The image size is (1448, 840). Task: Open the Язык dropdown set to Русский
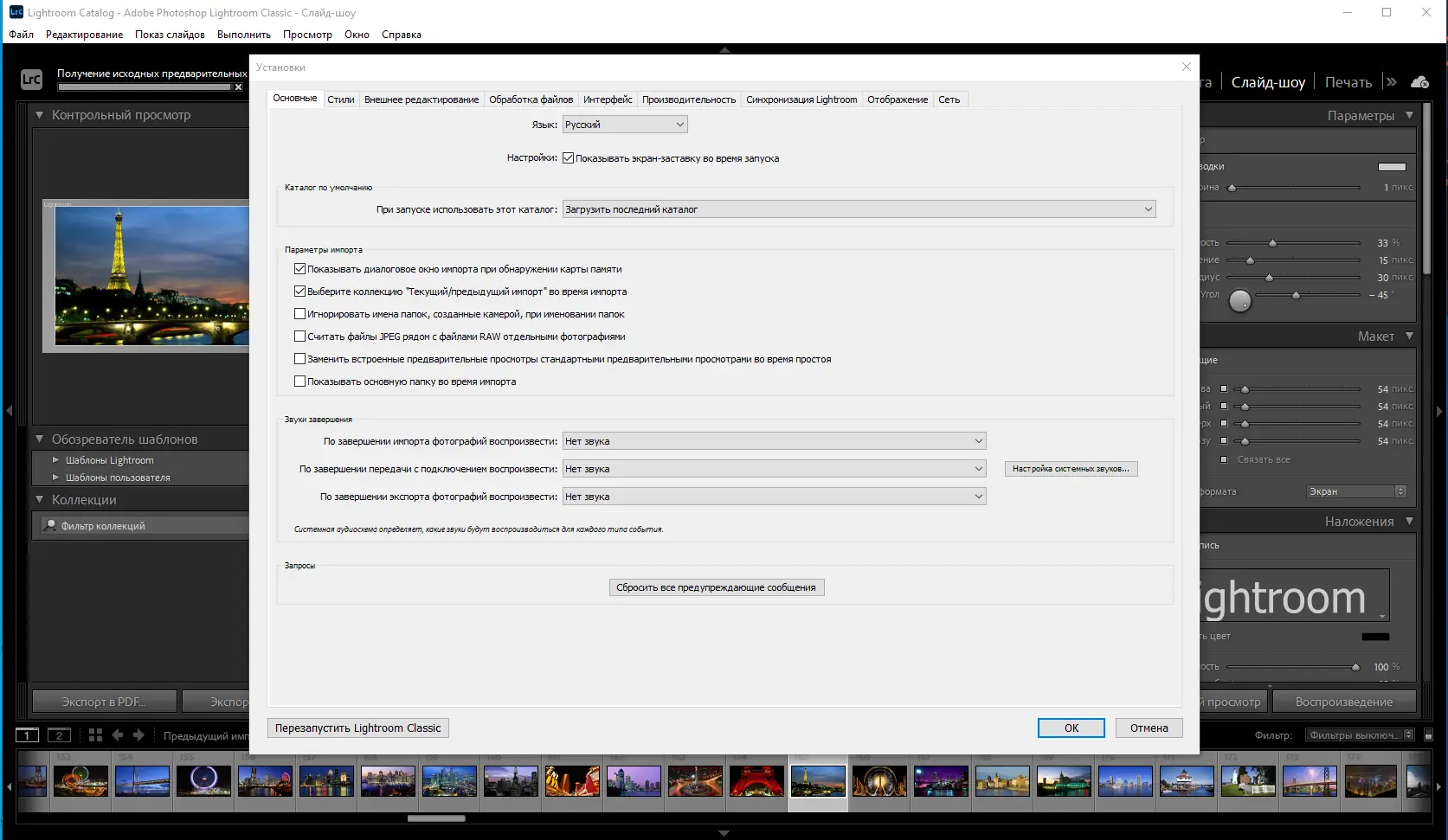click(x=625, y=125)
